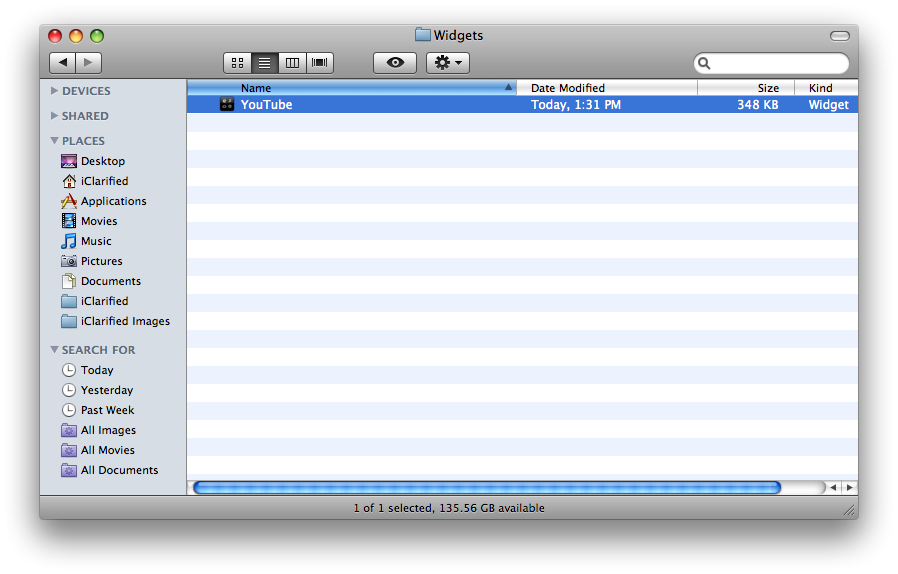This screenshot has width=898, height=574.
Task: Show files from Today
Action: (87, 370)
